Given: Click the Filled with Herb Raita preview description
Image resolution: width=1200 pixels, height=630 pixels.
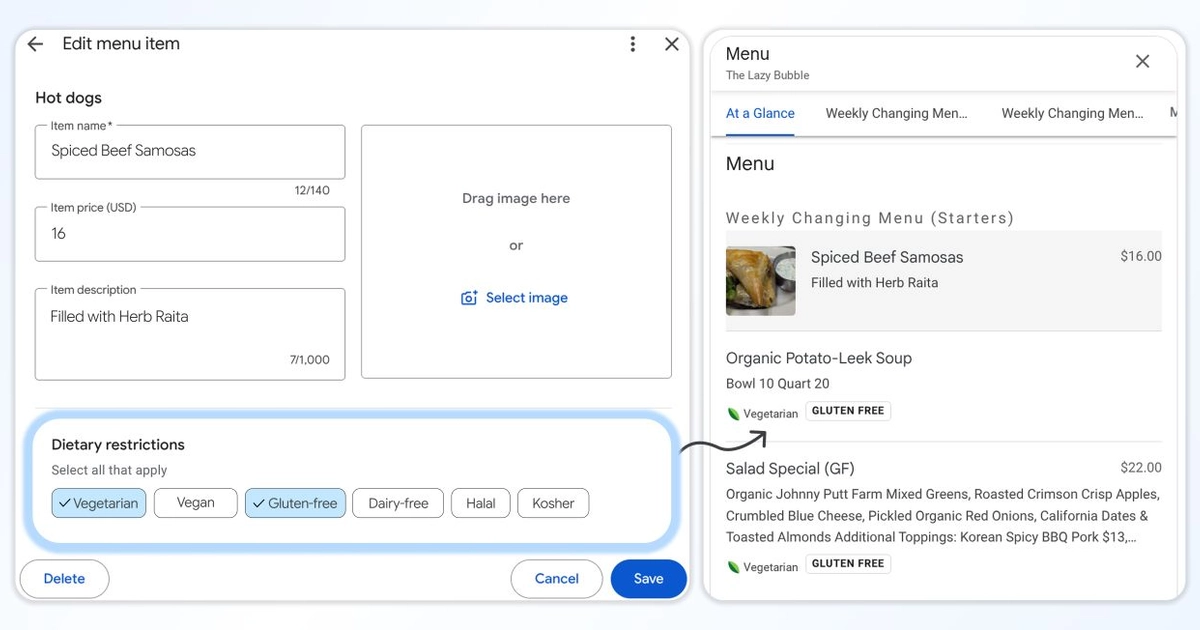Looking at the screenshot, I should [x=875, y=283].
